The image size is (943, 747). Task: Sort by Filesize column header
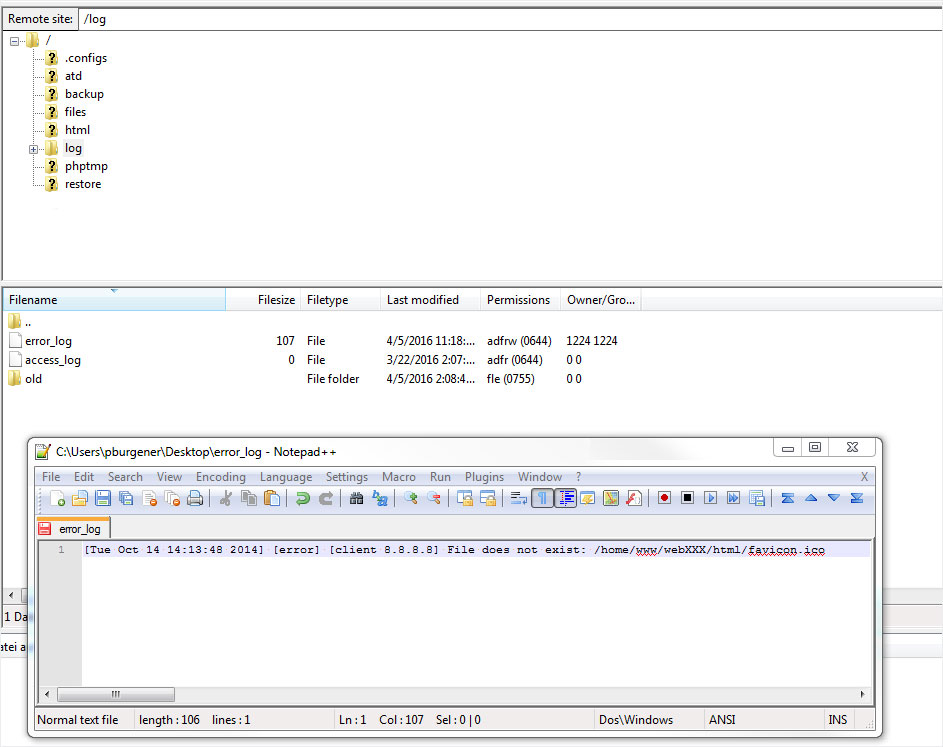click(x=263, y=300)
